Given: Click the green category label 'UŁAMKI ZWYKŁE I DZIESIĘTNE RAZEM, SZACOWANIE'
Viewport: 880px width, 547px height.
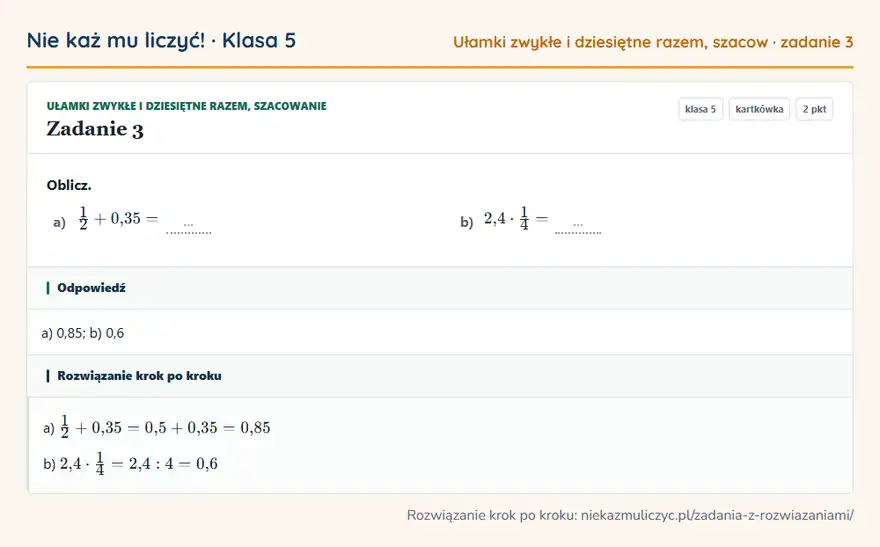Looking at the screenshot, I should [186, 106].
